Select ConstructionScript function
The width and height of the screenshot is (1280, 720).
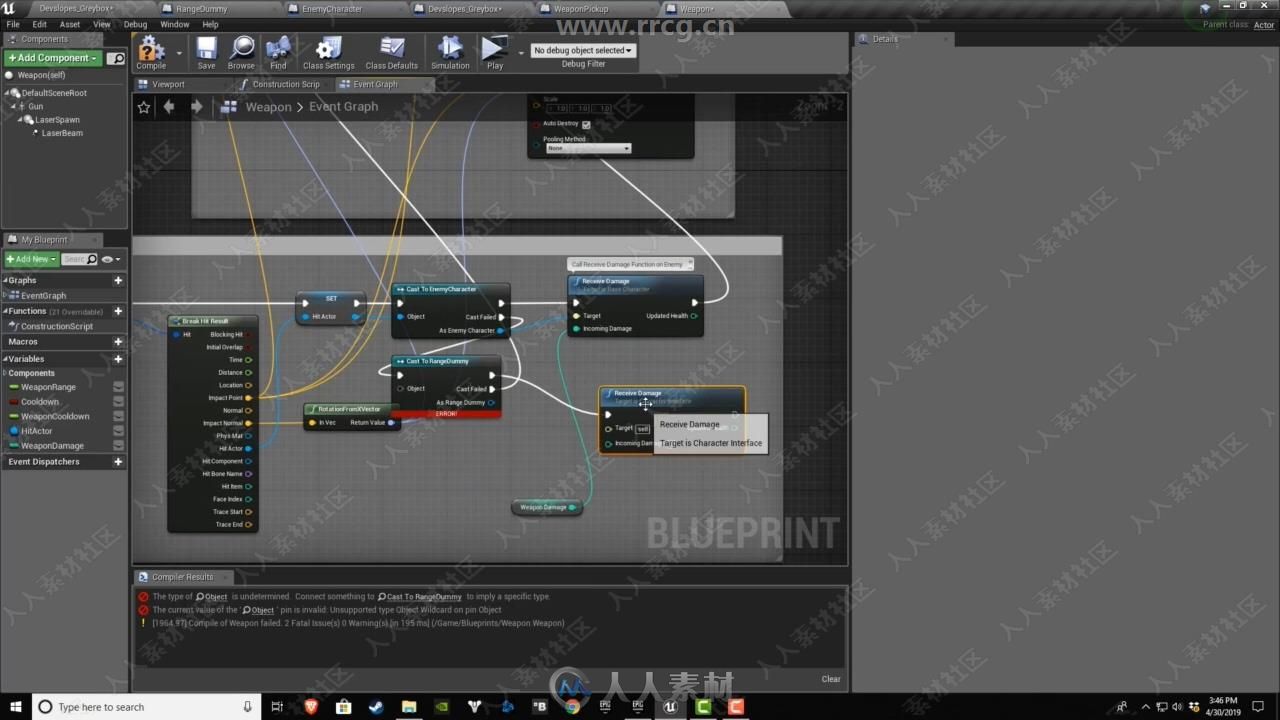56,326
